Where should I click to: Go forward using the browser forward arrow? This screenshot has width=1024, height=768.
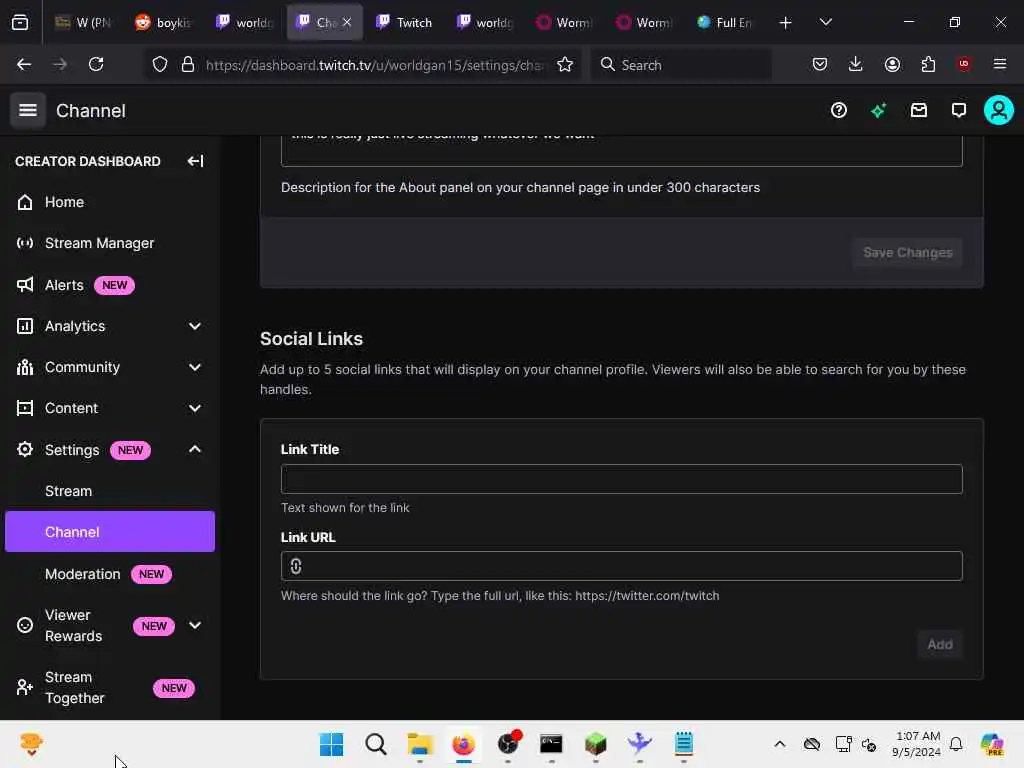[x=60, y=64]
